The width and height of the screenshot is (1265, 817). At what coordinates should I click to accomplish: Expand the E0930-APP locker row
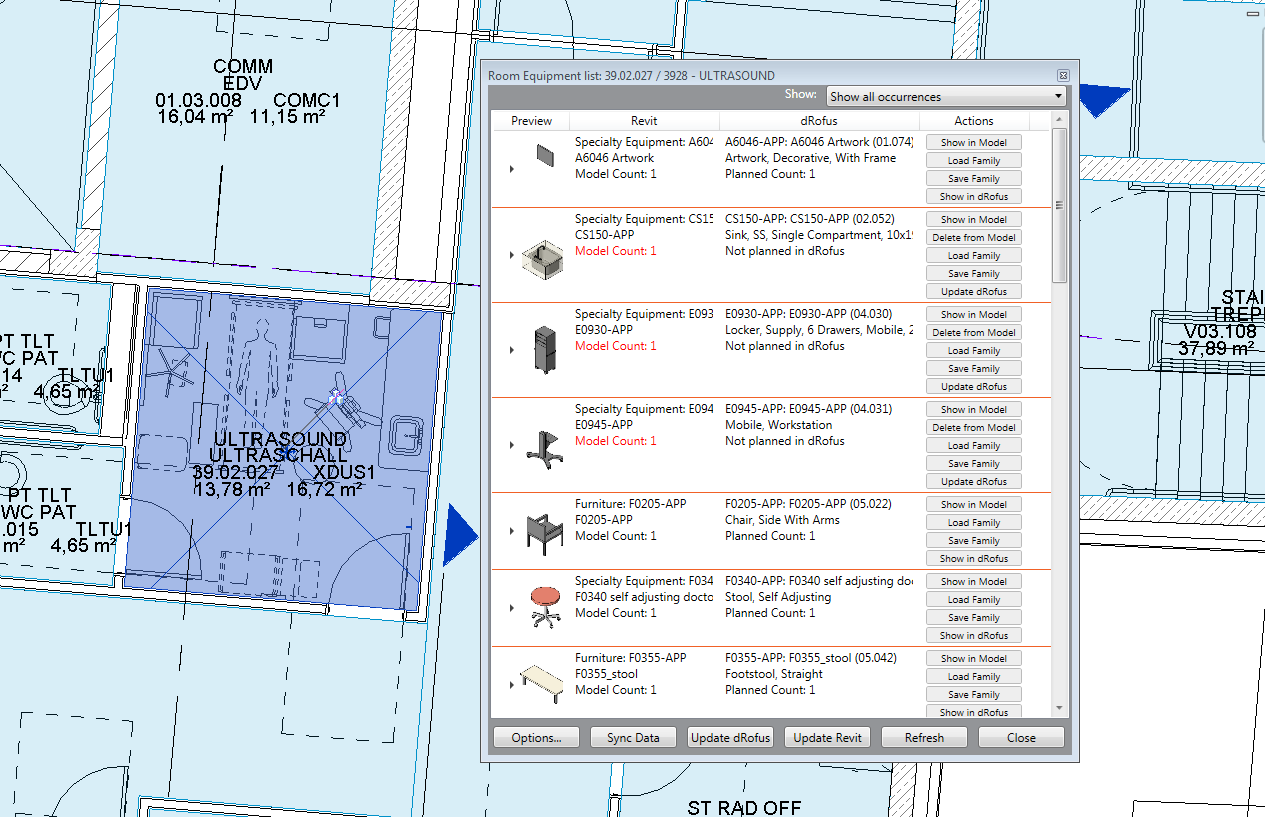511,350
